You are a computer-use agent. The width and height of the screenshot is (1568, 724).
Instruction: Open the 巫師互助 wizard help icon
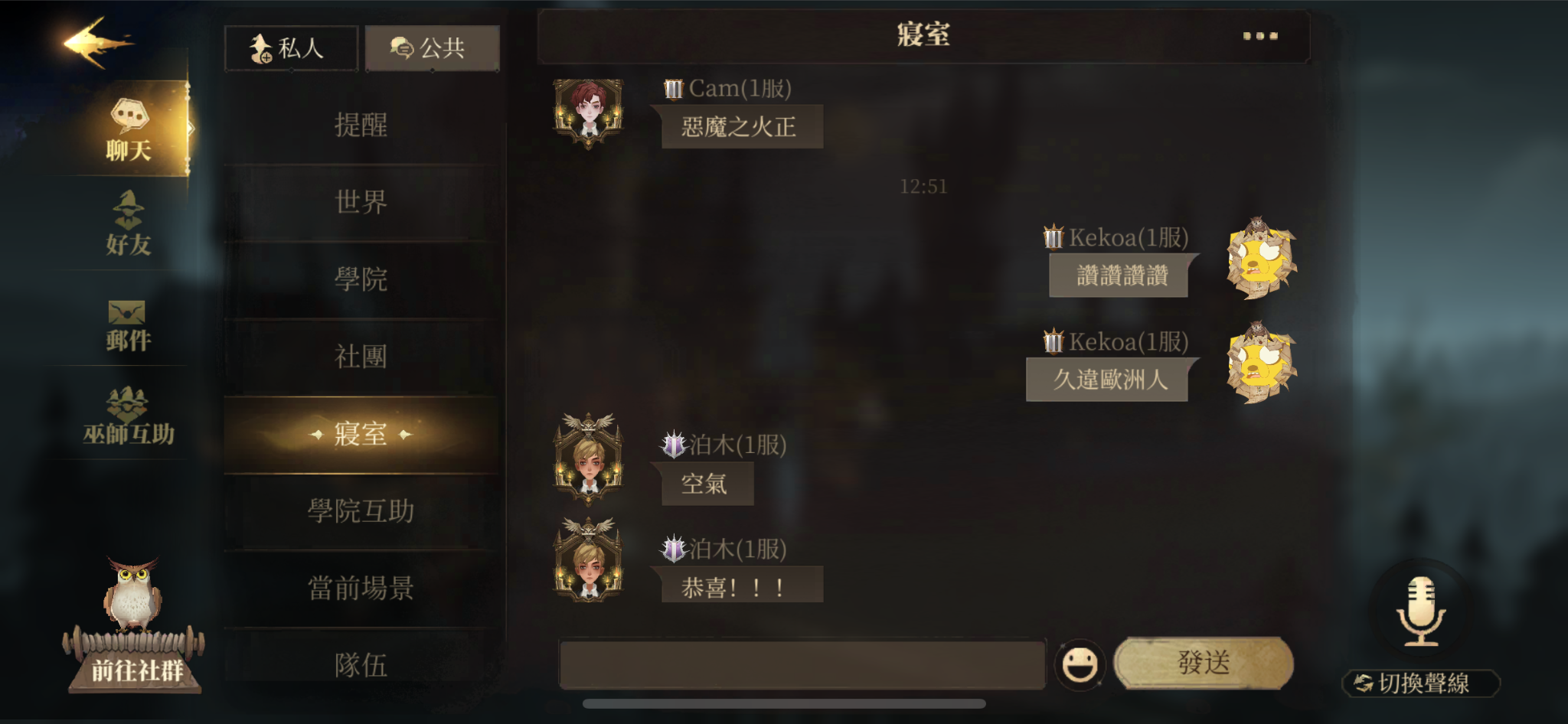pyautogui.click(x=128, y=416)
